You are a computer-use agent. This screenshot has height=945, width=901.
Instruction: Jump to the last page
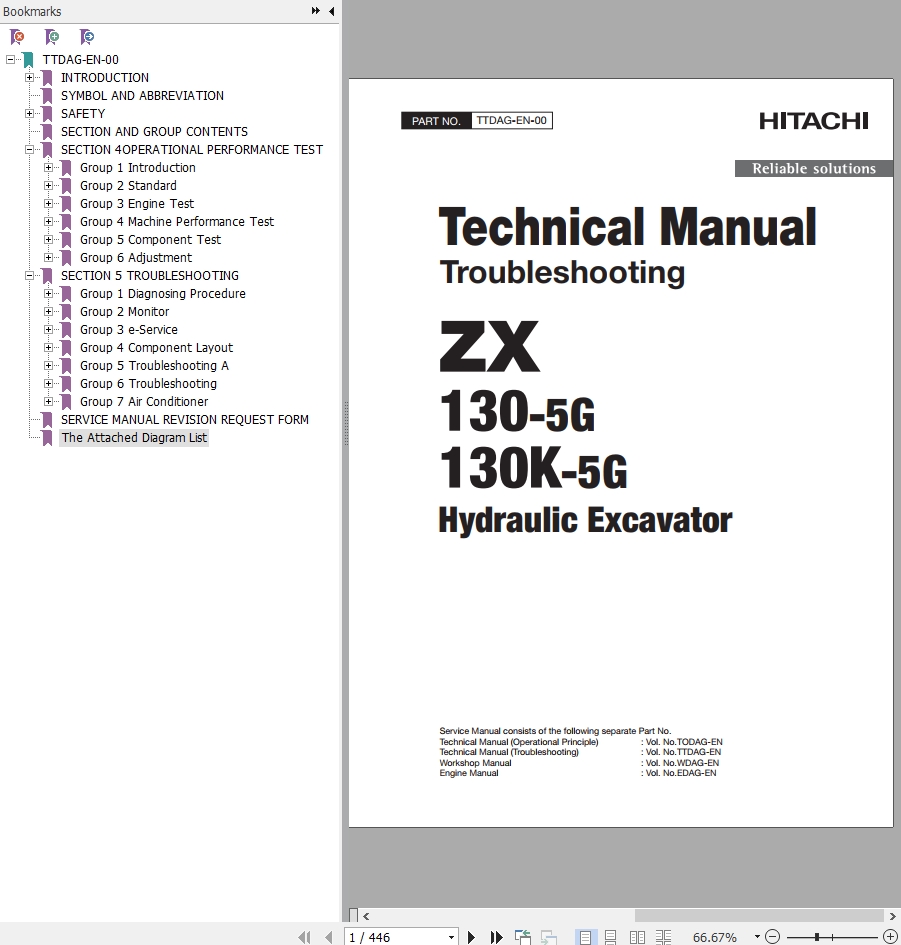click(x=496, y=937)
